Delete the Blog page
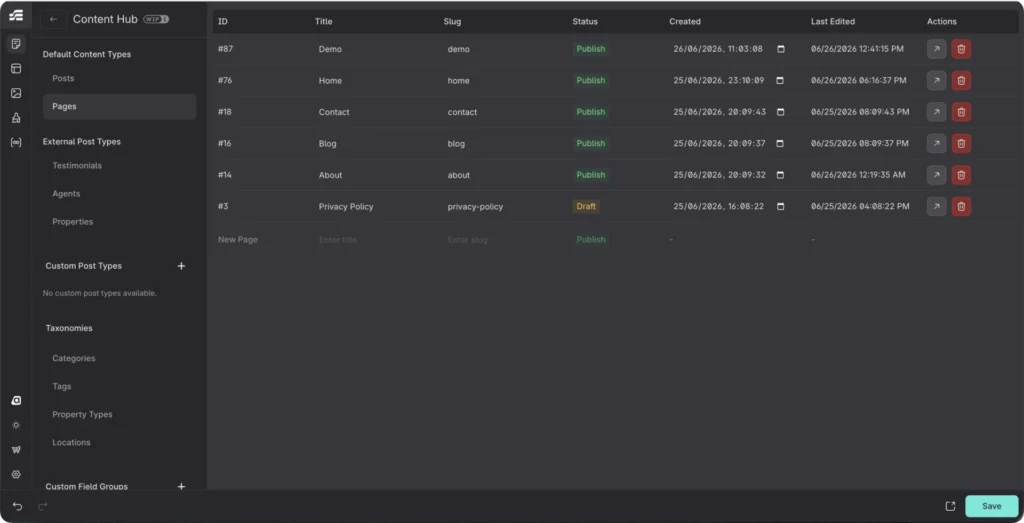Viewport: 1024px width, 523px height. click(x=961, y=143)
